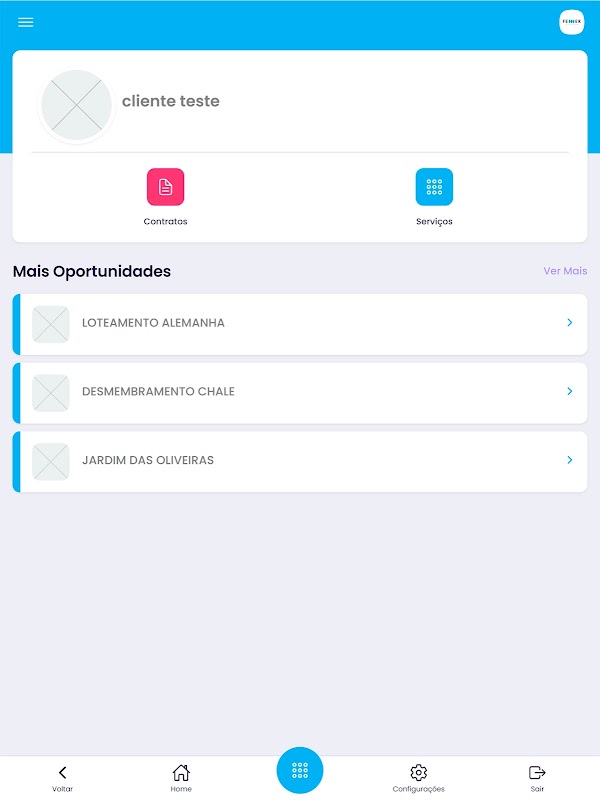The height and width of the screenshot is (800, 600).
Task: Click the Fennex logo badge
Action: tap(571, 22)
